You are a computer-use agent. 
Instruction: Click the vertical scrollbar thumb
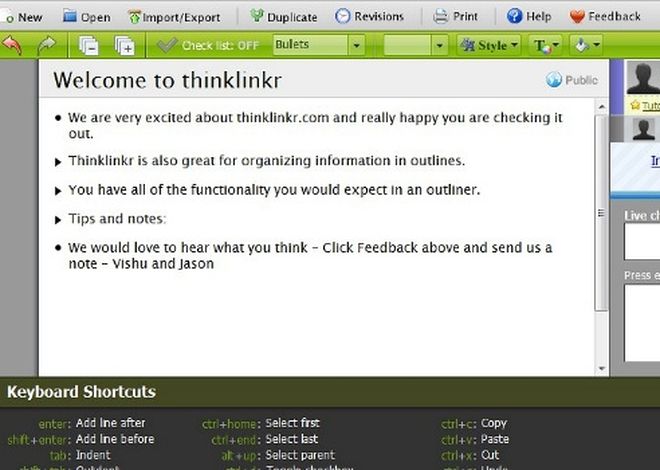coord(602,213)
